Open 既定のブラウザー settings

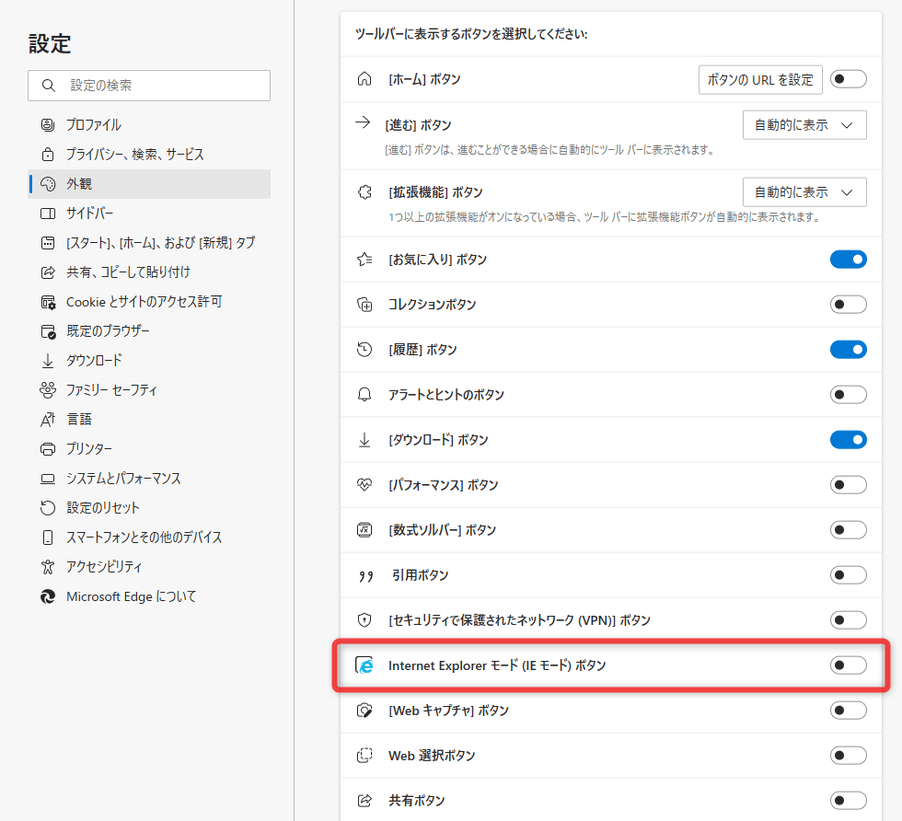[x=149, y=331]
